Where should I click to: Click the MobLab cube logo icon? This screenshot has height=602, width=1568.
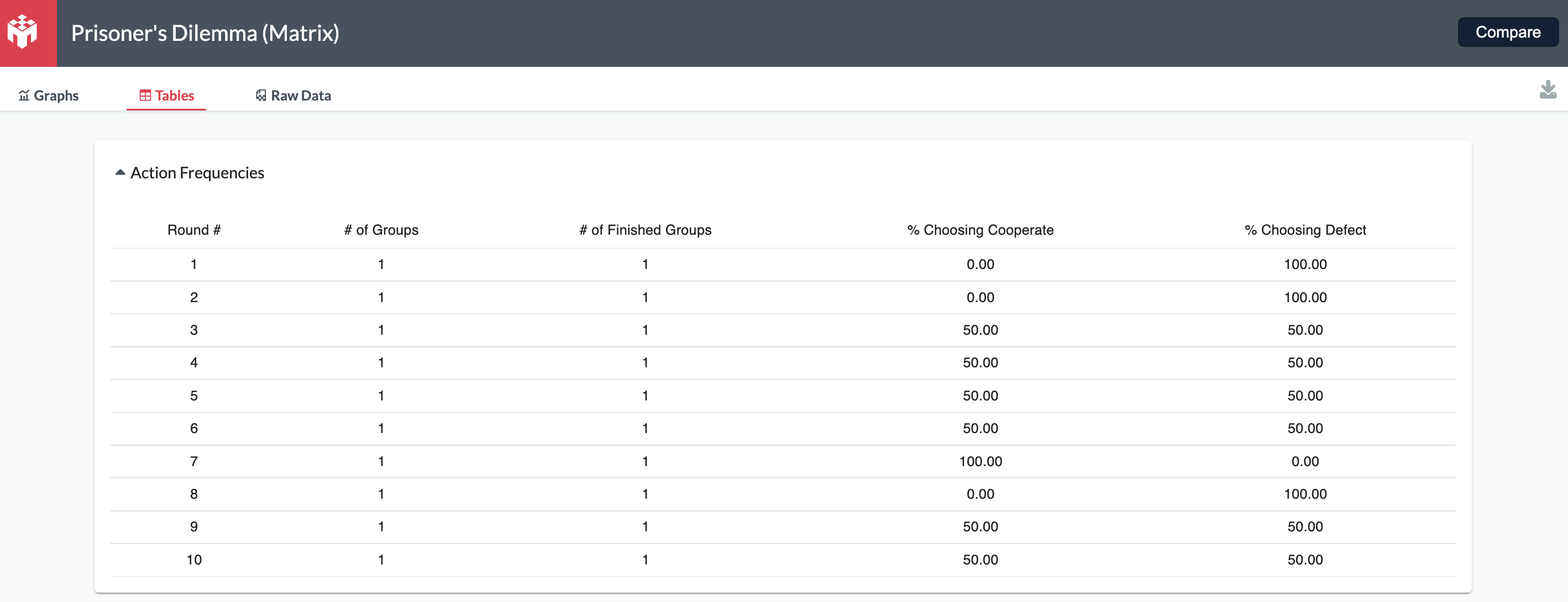click(x=23, y=31)
